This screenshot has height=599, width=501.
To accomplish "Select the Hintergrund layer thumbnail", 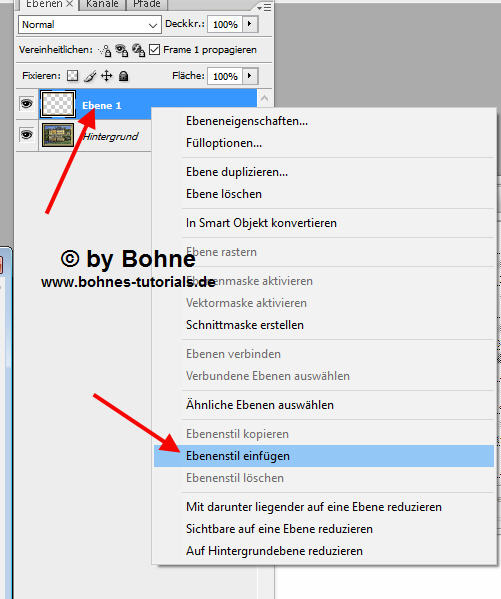I will [x=58, y=135].
